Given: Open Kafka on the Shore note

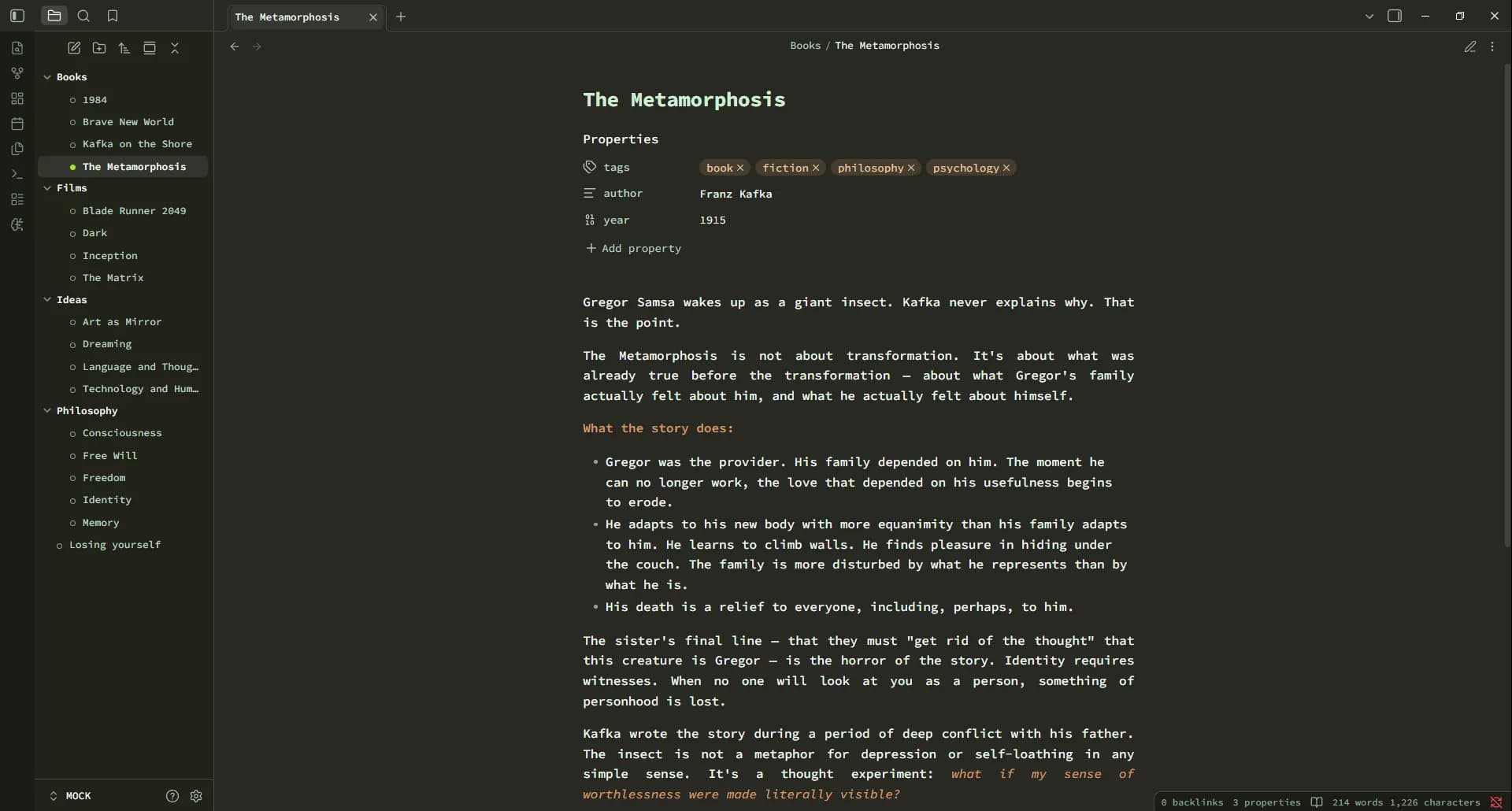Looking at the screenshot, I should [137, 144].
